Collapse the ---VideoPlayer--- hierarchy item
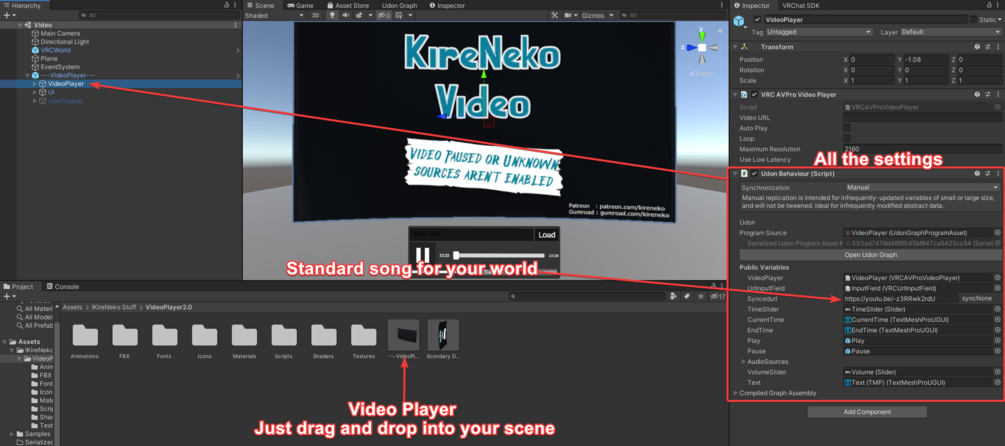The width and height of the screenshot is (1005, 446). (28, 75)
